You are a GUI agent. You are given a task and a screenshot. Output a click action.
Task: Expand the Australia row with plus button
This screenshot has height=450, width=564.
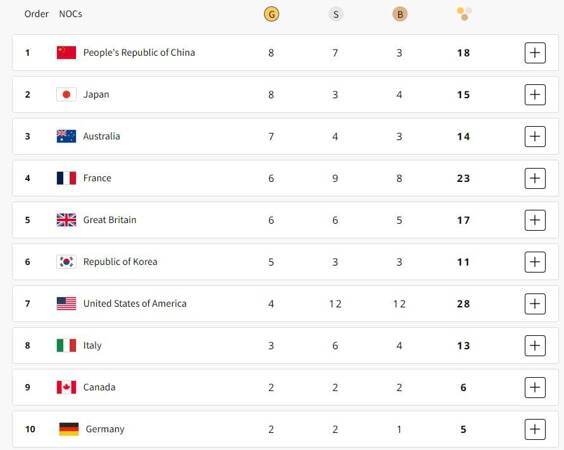click(x=535, y=136)
